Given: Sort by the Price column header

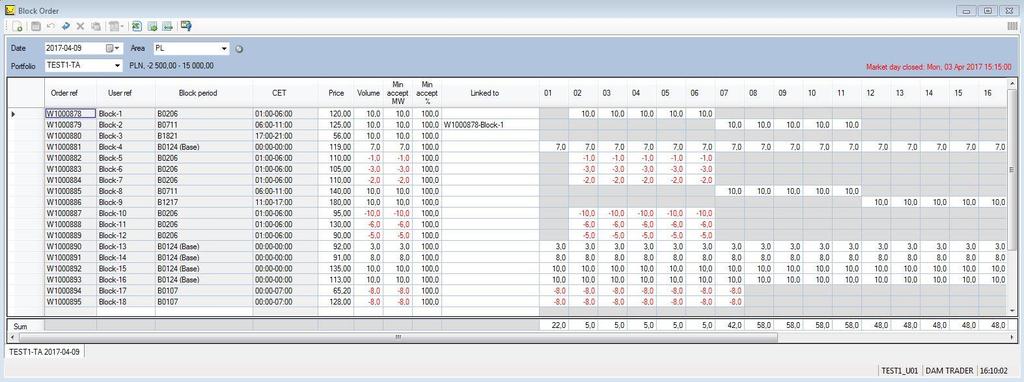Looking at the screenshot, I should pyautogui.click(x=336, y=93).
